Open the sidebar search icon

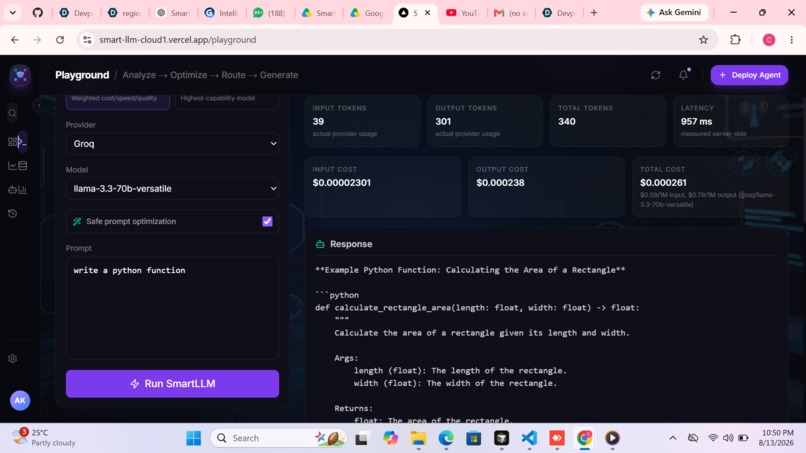click(12, 113)
